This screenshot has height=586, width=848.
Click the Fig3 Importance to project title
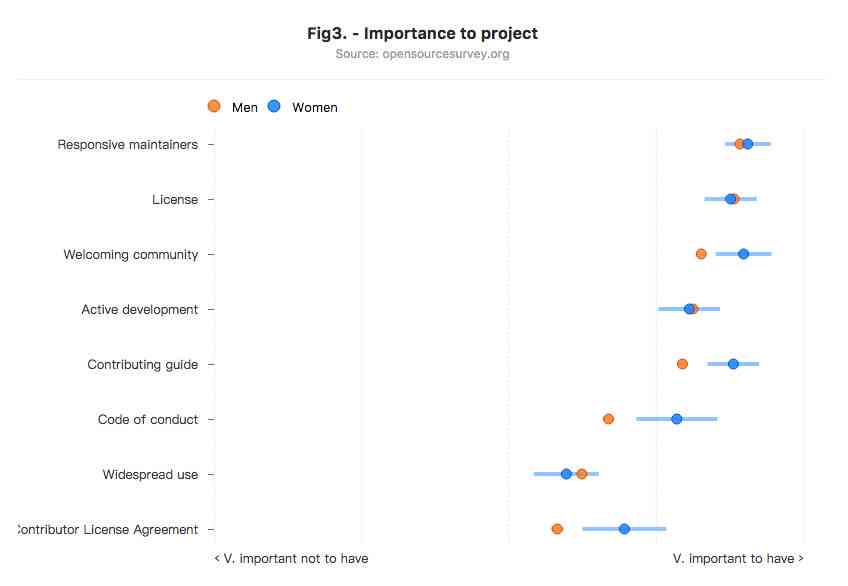[x=422, y=34]
